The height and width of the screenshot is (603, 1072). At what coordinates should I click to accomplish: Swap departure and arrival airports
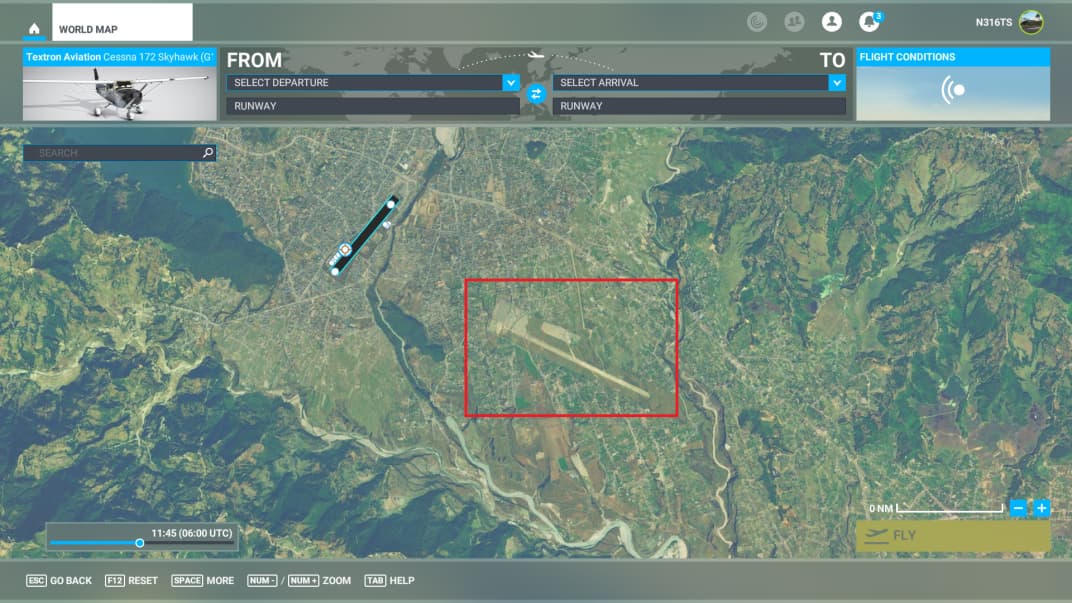tap(536, 94)
